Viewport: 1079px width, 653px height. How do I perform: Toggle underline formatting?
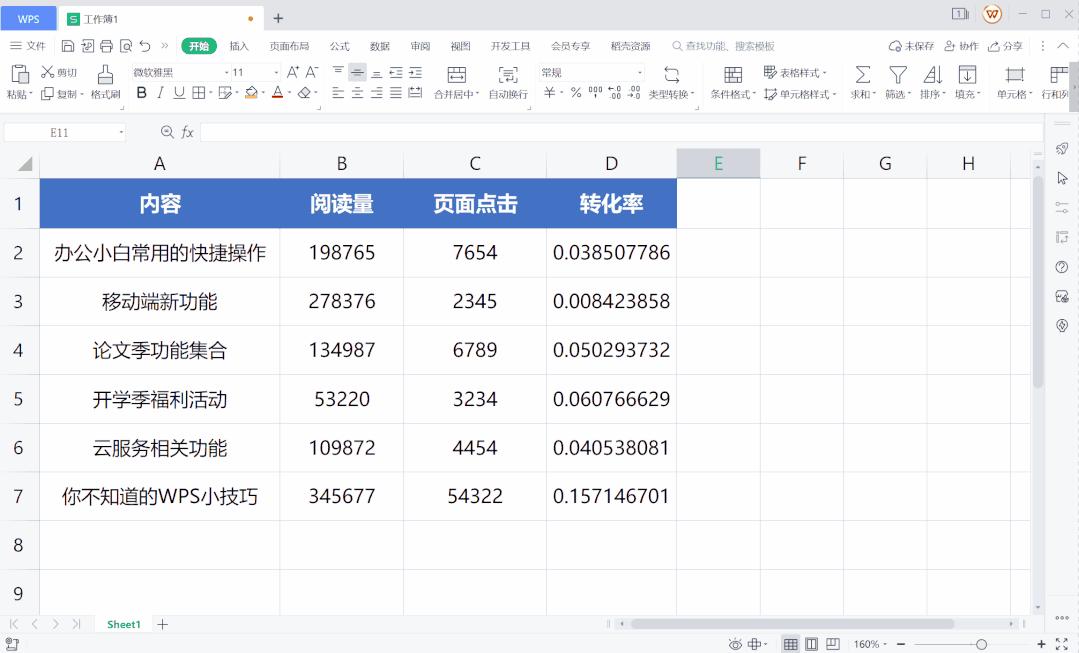179,91
